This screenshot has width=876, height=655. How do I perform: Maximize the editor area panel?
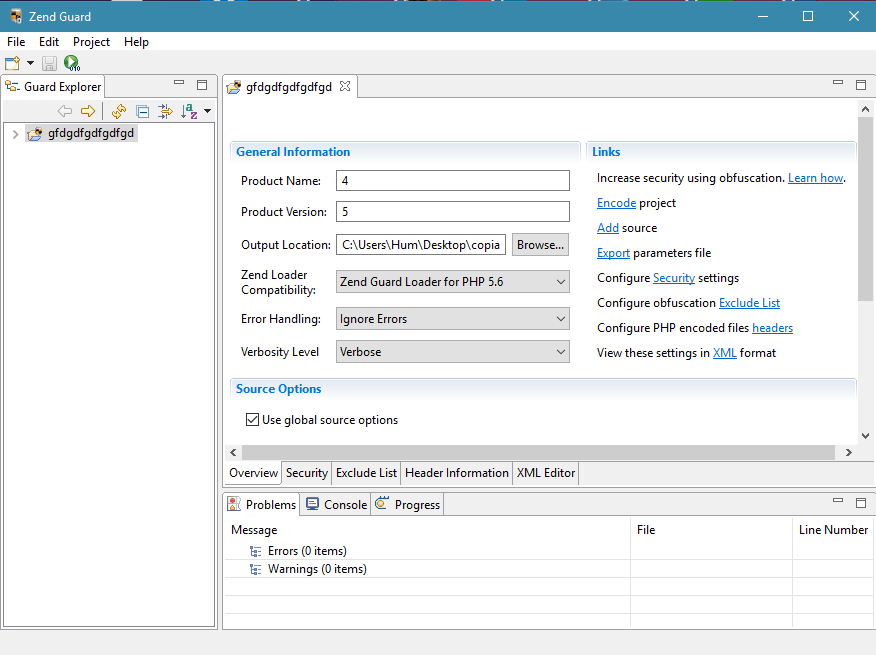(861, 85)
